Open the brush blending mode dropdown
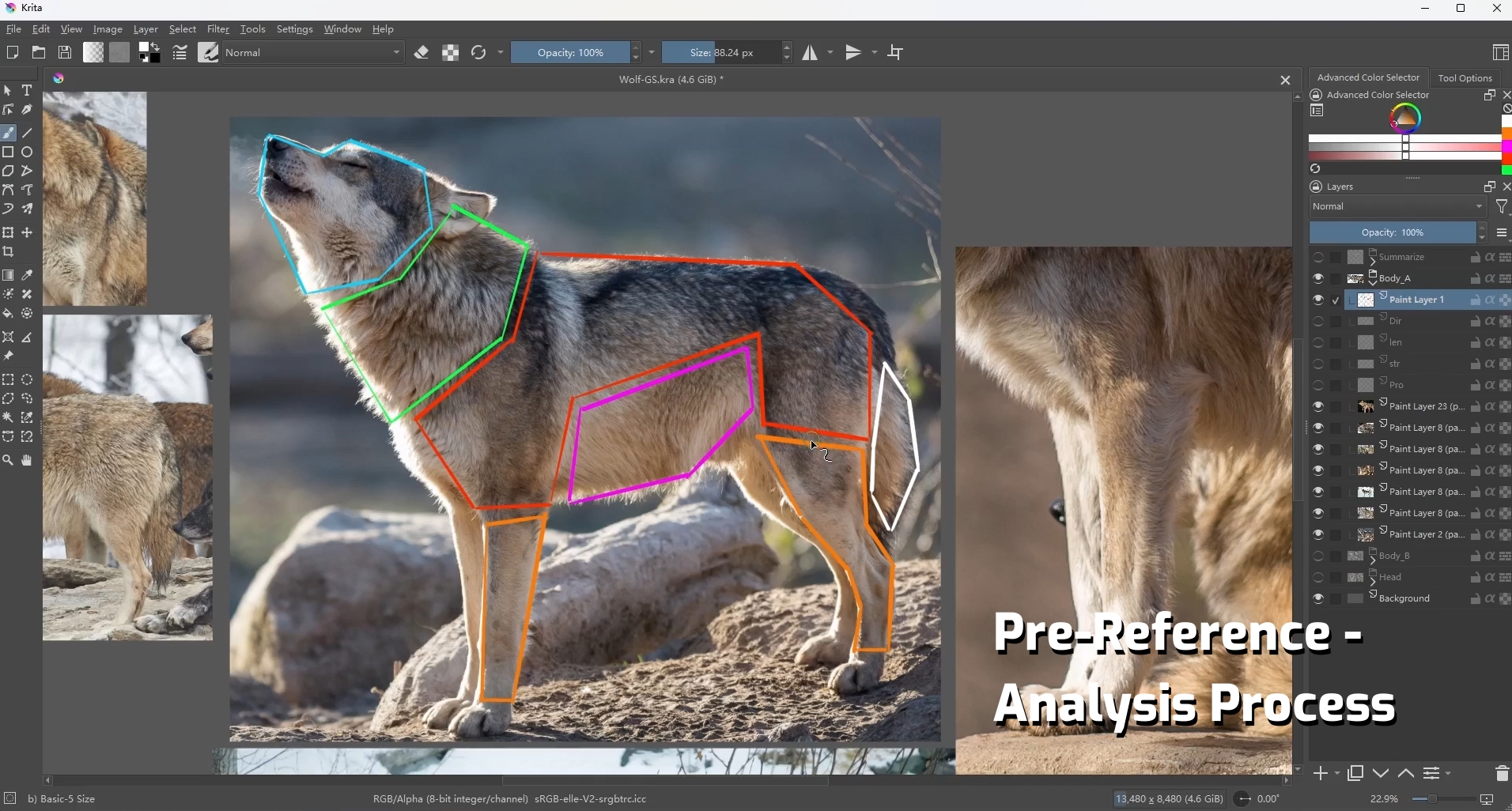 315,53
